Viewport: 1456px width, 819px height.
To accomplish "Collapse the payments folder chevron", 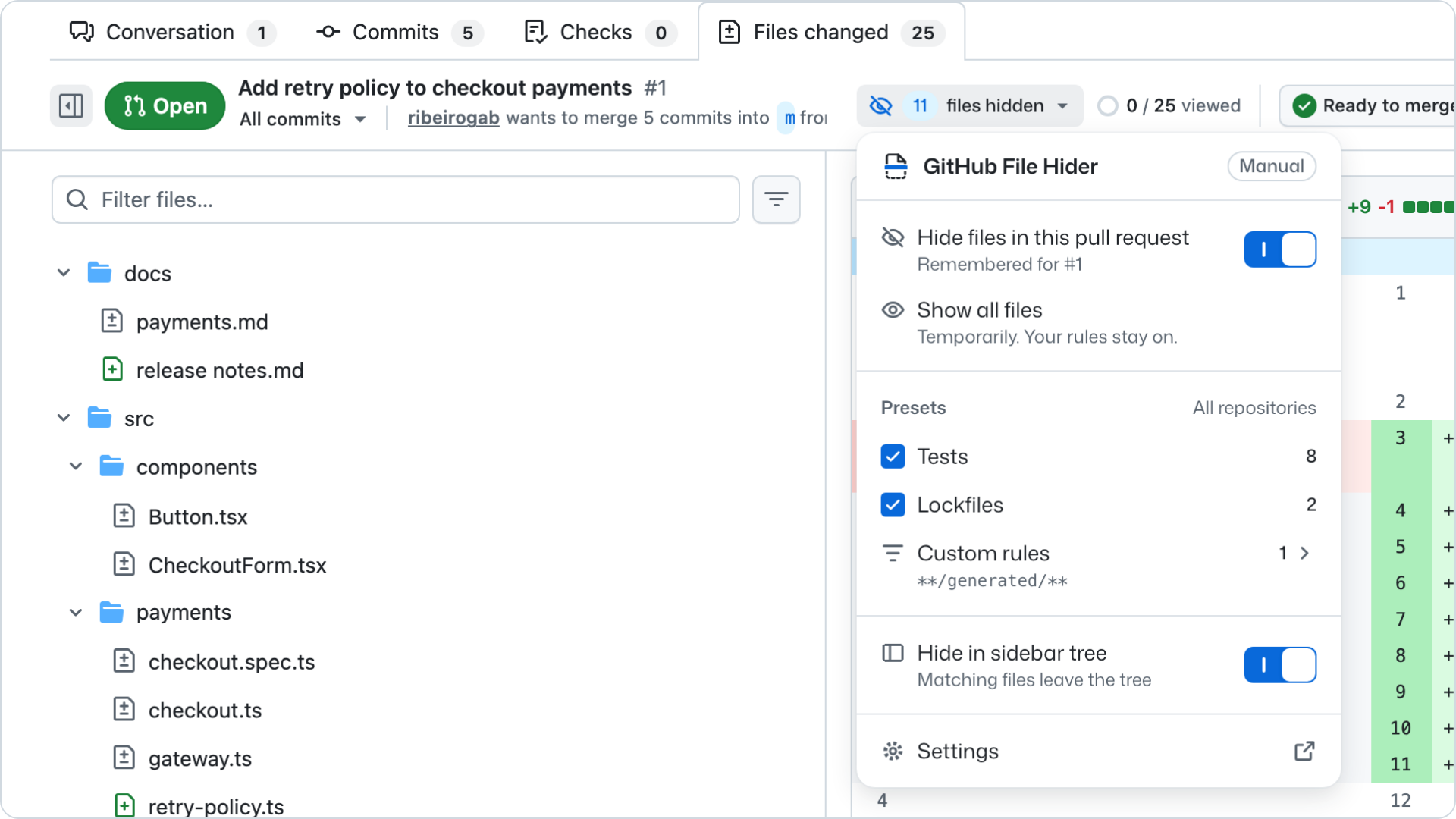I will (76, 612).
